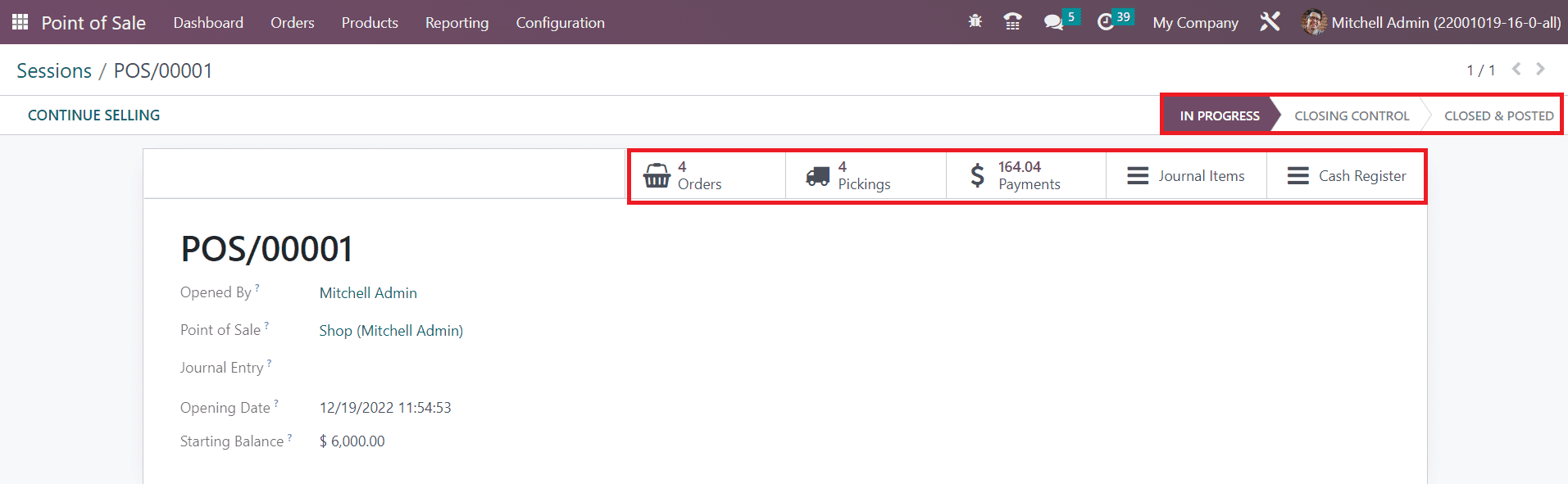
Task: Open the Orders top menu
Action: point(292,22)
